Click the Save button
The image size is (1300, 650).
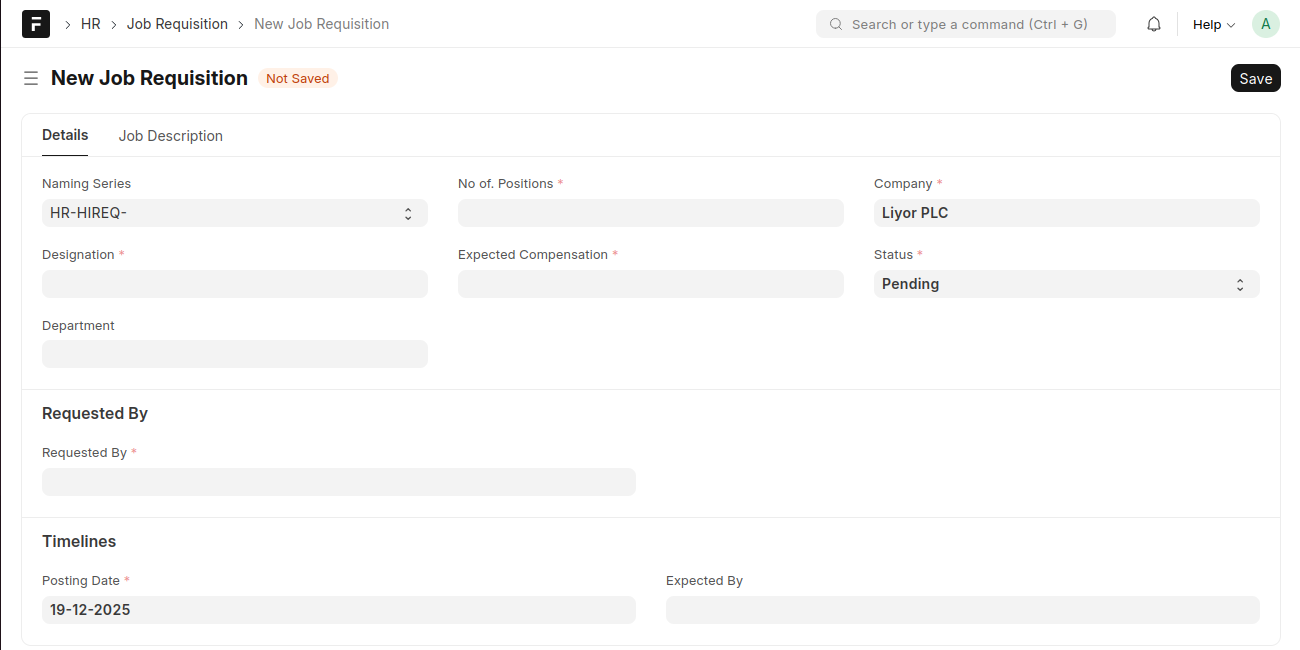tap(1255, 78)
